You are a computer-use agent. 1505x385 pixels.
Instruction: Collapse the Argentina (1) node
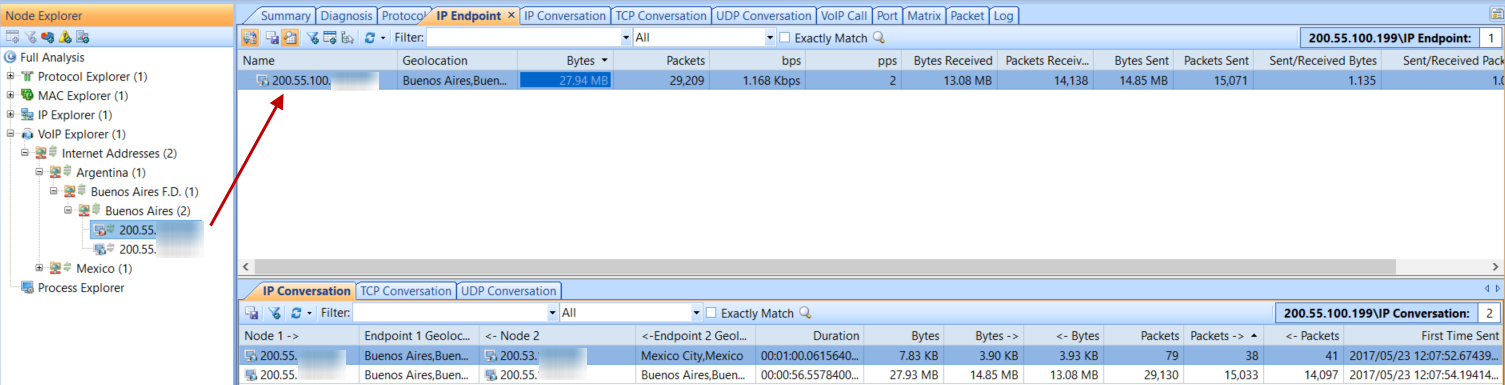click(40, 172)
